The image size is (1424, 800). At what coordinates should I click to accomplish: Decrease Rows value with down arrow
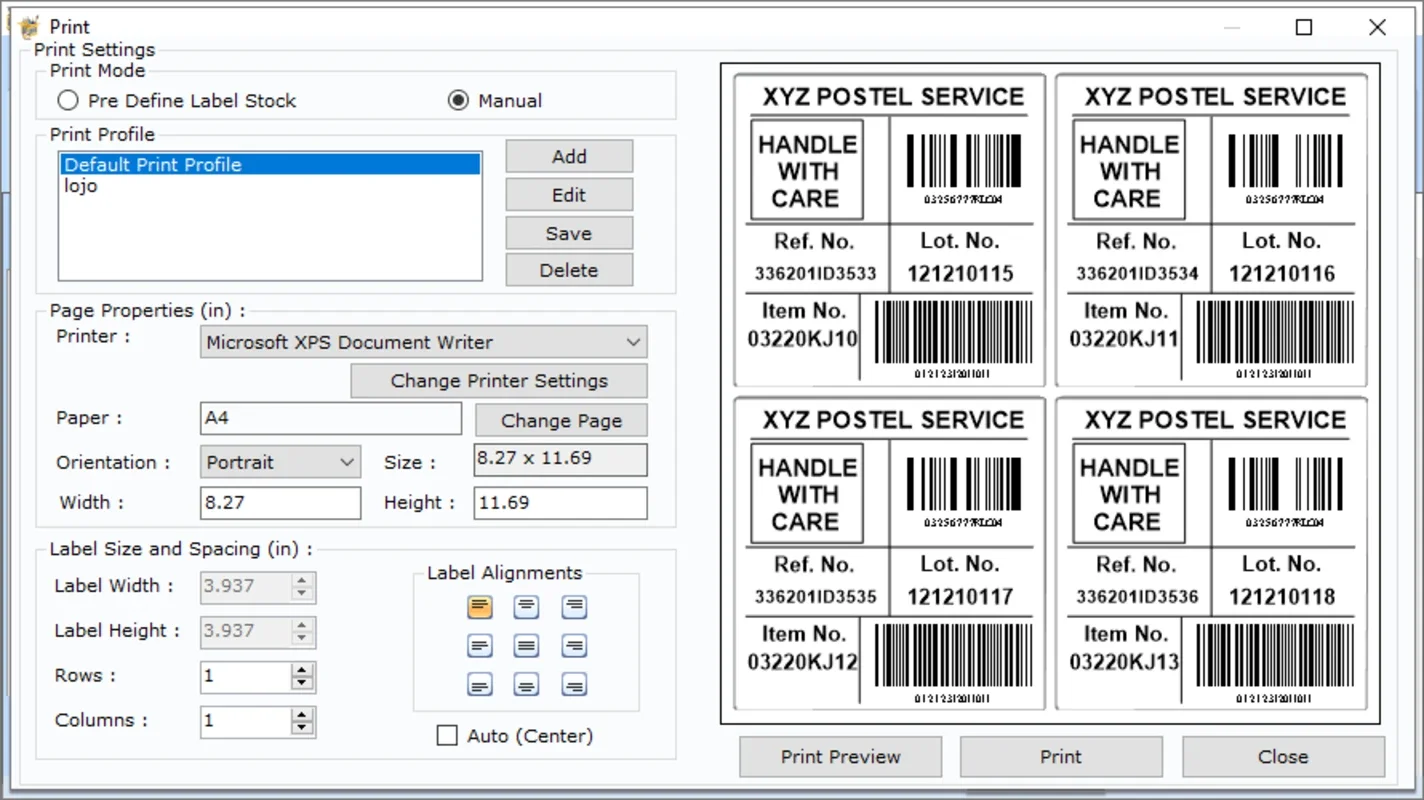[x=302, y=685]
